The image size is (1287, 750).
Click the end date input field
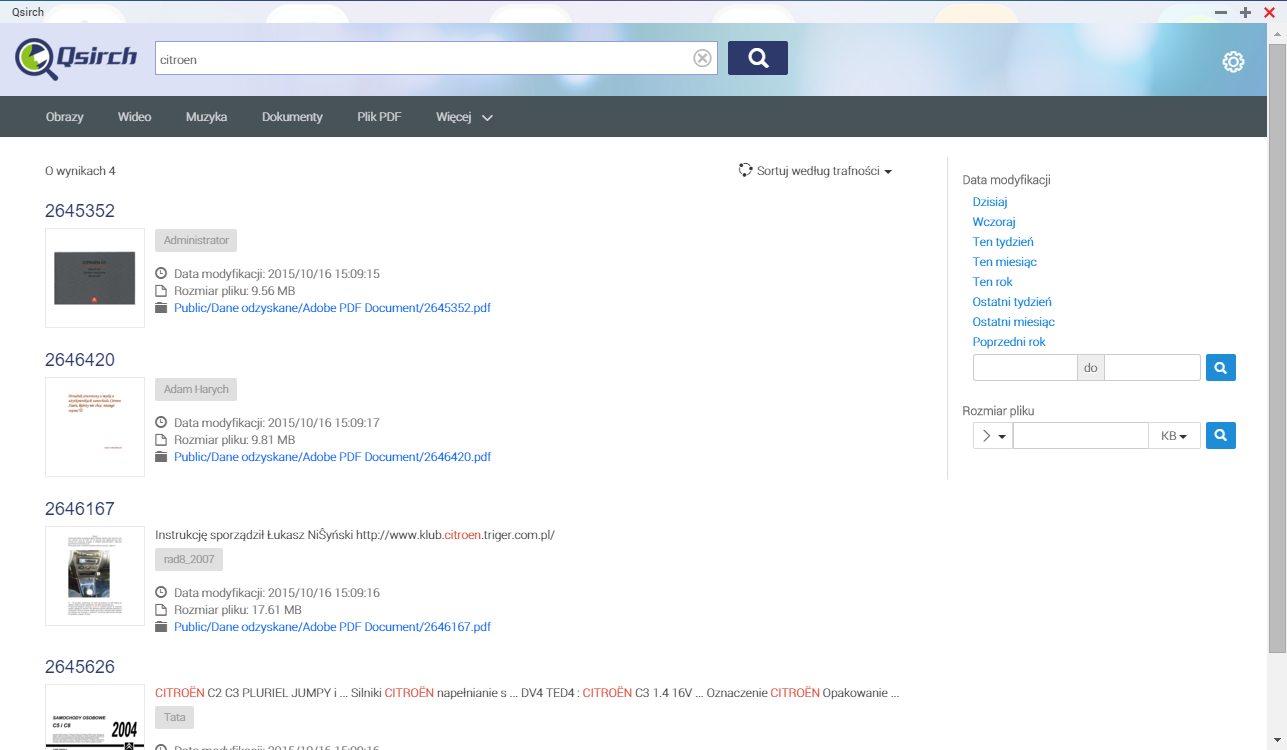pos(1152,368)
